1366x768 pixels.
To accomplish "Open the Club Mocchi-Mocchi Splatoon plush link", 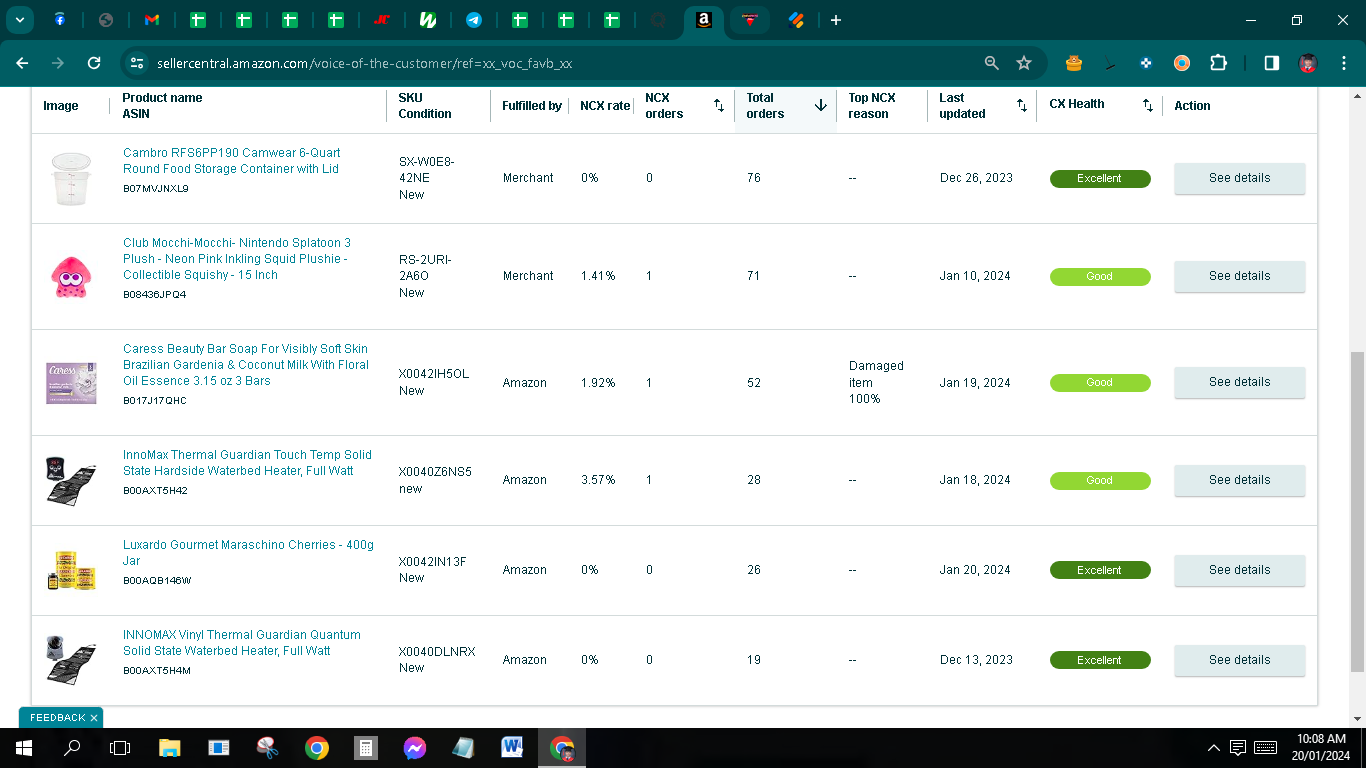I will pos(237,259).
